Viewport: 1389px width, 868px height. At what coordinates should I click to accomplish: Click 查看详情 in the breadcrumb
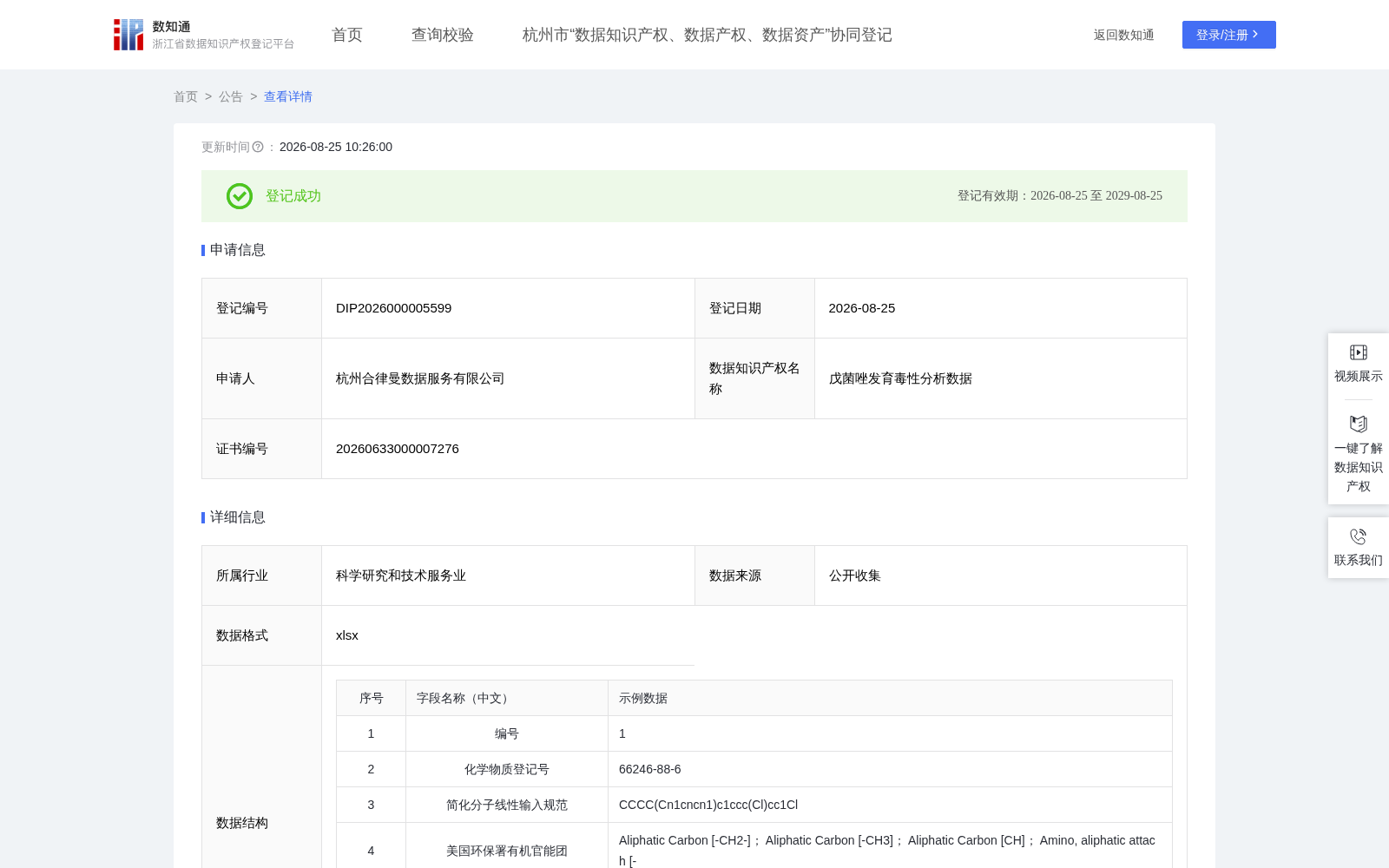pyautogui.click(x=288, y=96)
